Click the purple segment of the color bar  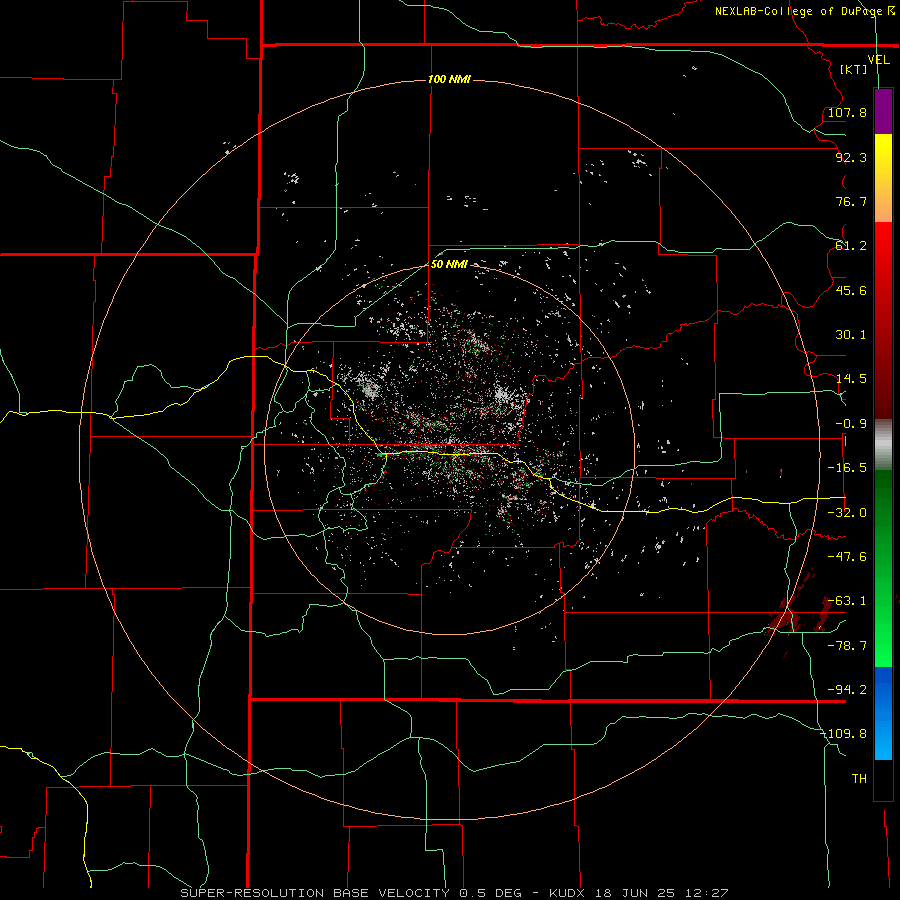pos(883,111)
